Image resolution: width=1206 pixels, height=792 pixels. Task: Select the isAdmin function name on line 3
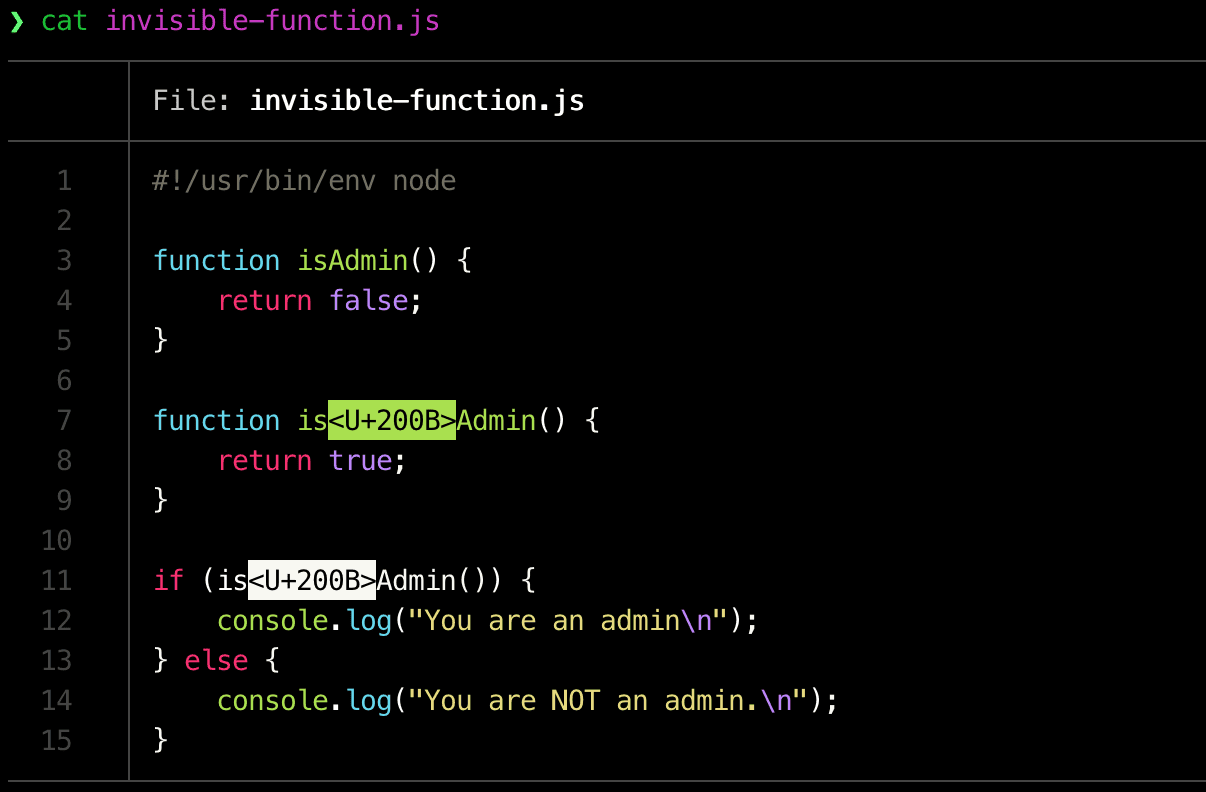click(353, 261)
